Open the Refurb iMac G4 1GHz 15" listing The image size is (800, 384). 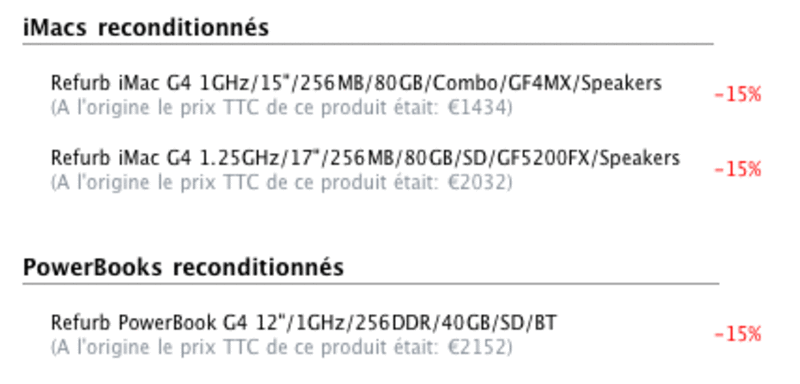356,83
